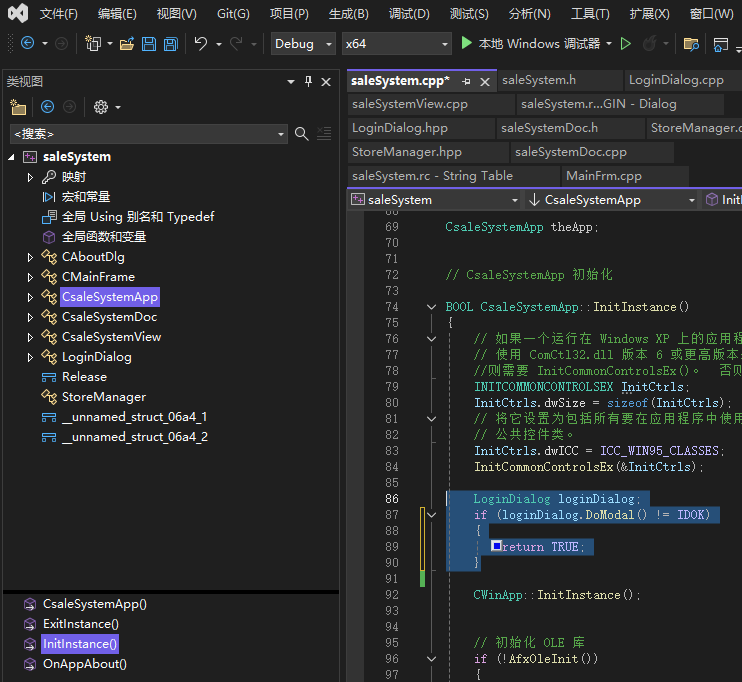Screen dimensions: 742x682
Task: Click the Save All icon in the toolbar
Action: click(171, 44)
